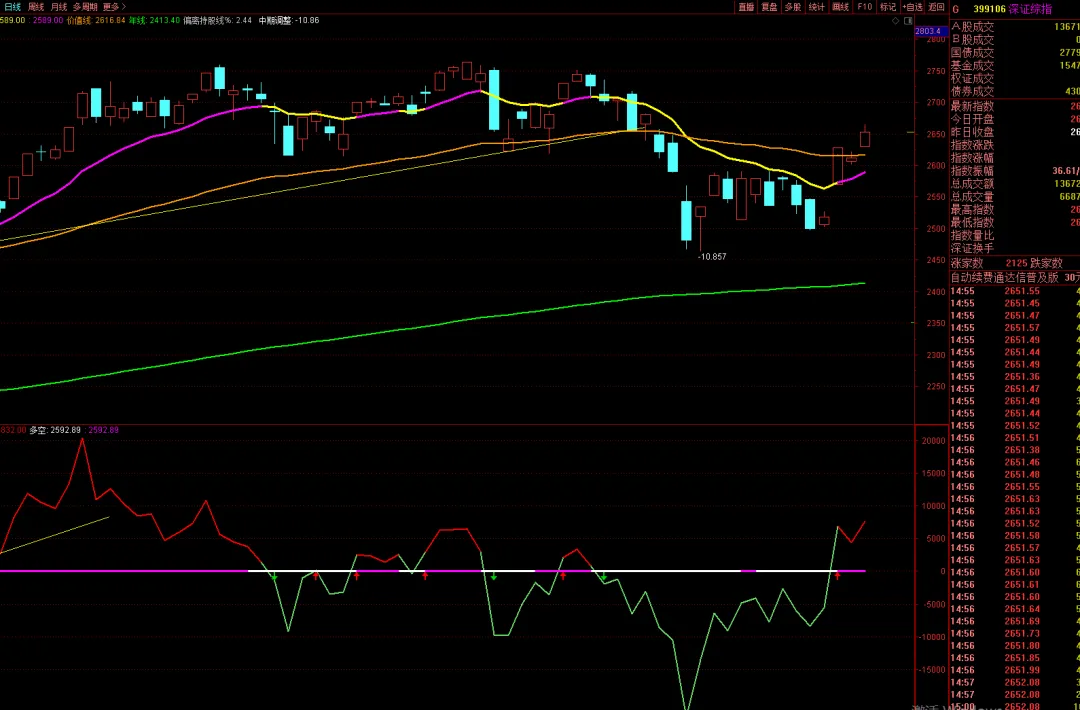Activate the 画线 drawing tool
The image size is (1080, 710).
click(841, 7)
